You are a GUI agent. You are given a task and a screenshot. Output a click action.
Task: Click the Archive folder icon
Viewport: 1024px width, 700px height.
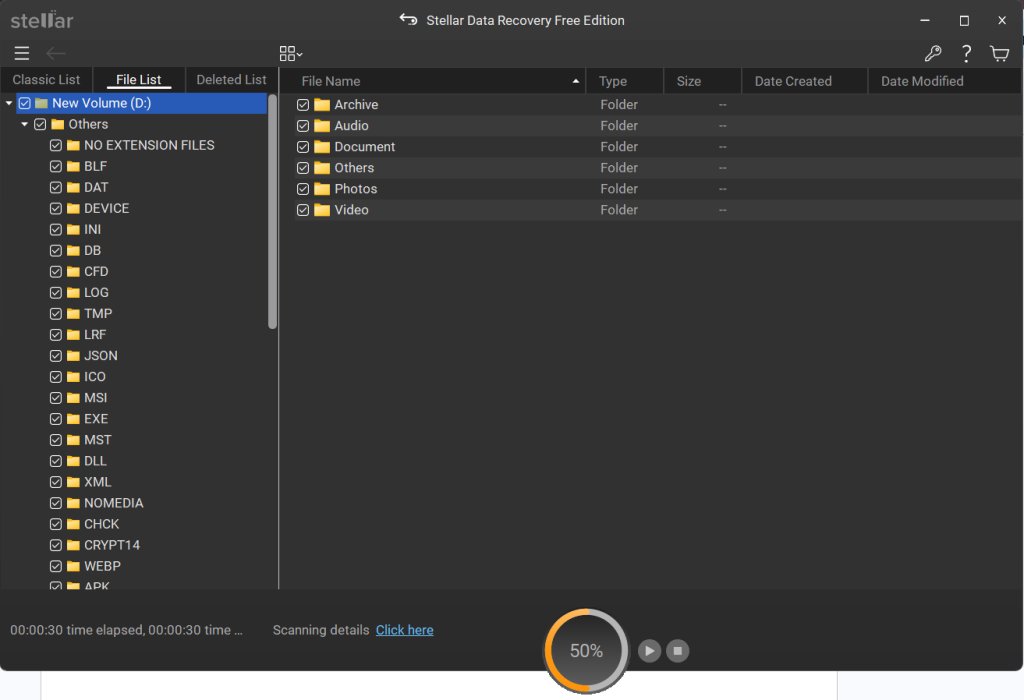pos(322,104)
